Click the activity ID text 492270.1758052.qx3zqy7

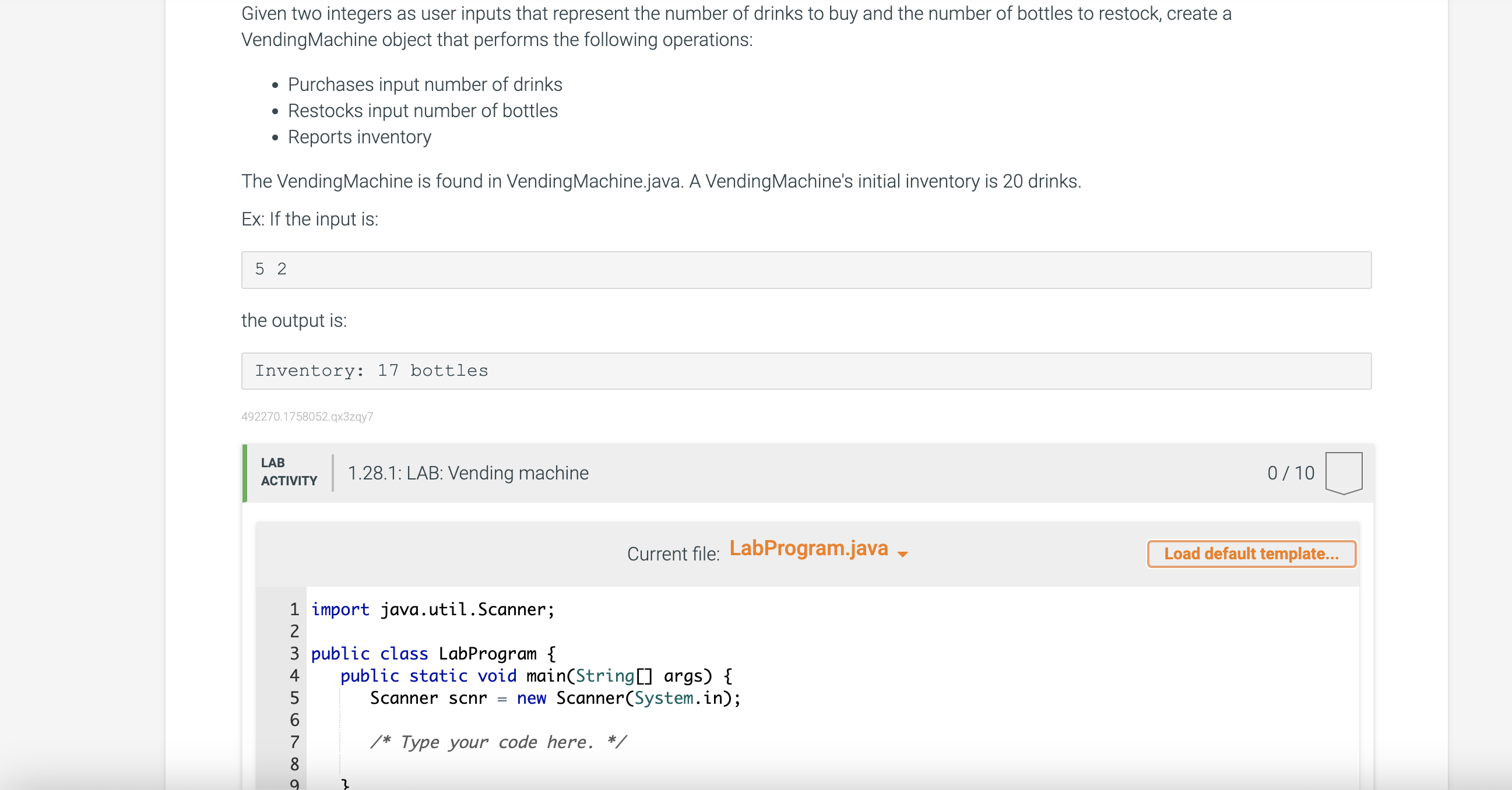click(307, 417)
